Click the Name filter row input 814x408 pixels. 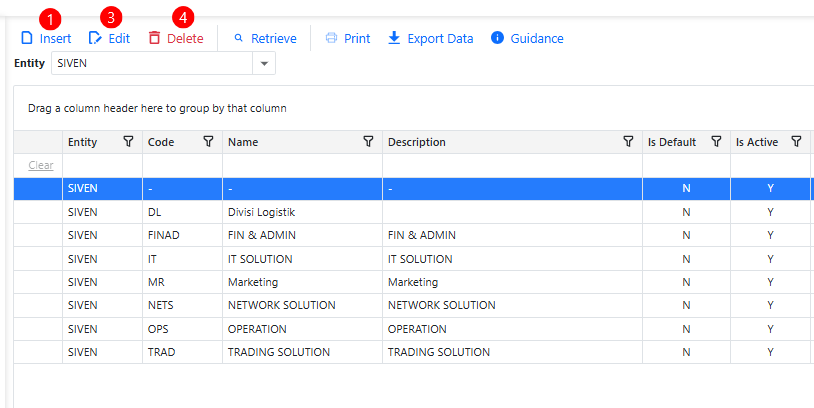(x=303, y=166)
